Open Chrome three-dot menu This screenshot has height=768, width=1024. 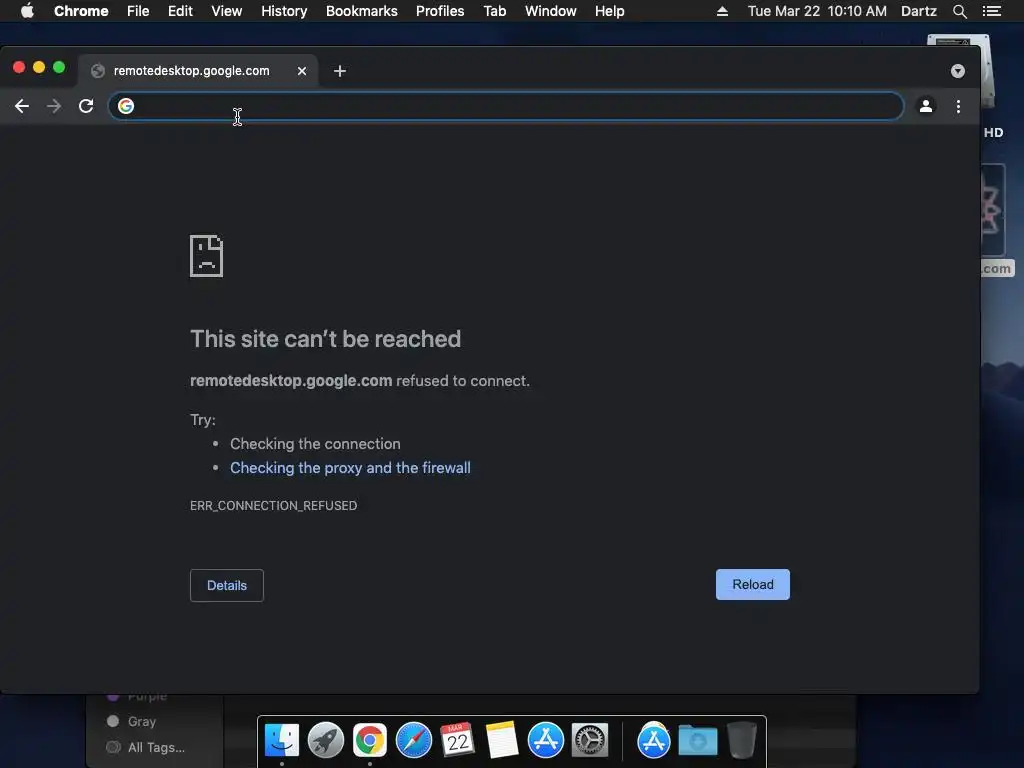point(958,106)
